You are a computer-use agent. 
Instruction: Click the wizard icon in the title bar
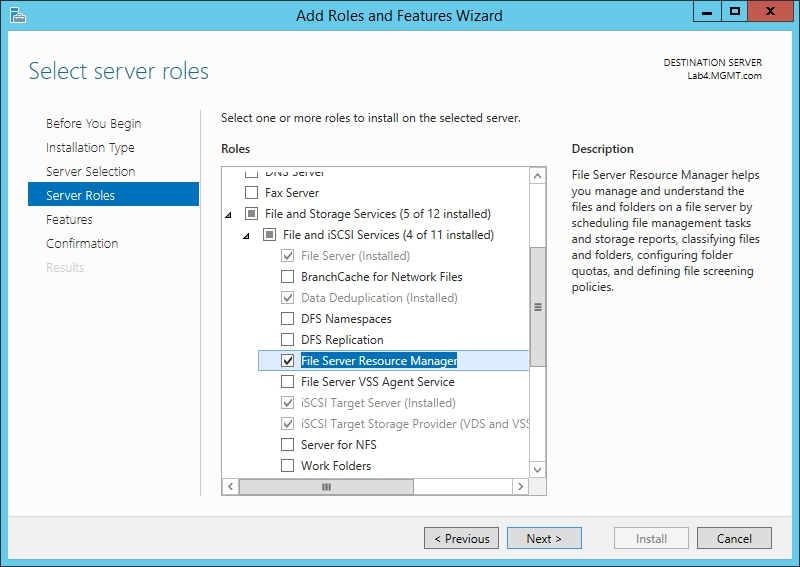pyautogui.click(x=18, y=15)
